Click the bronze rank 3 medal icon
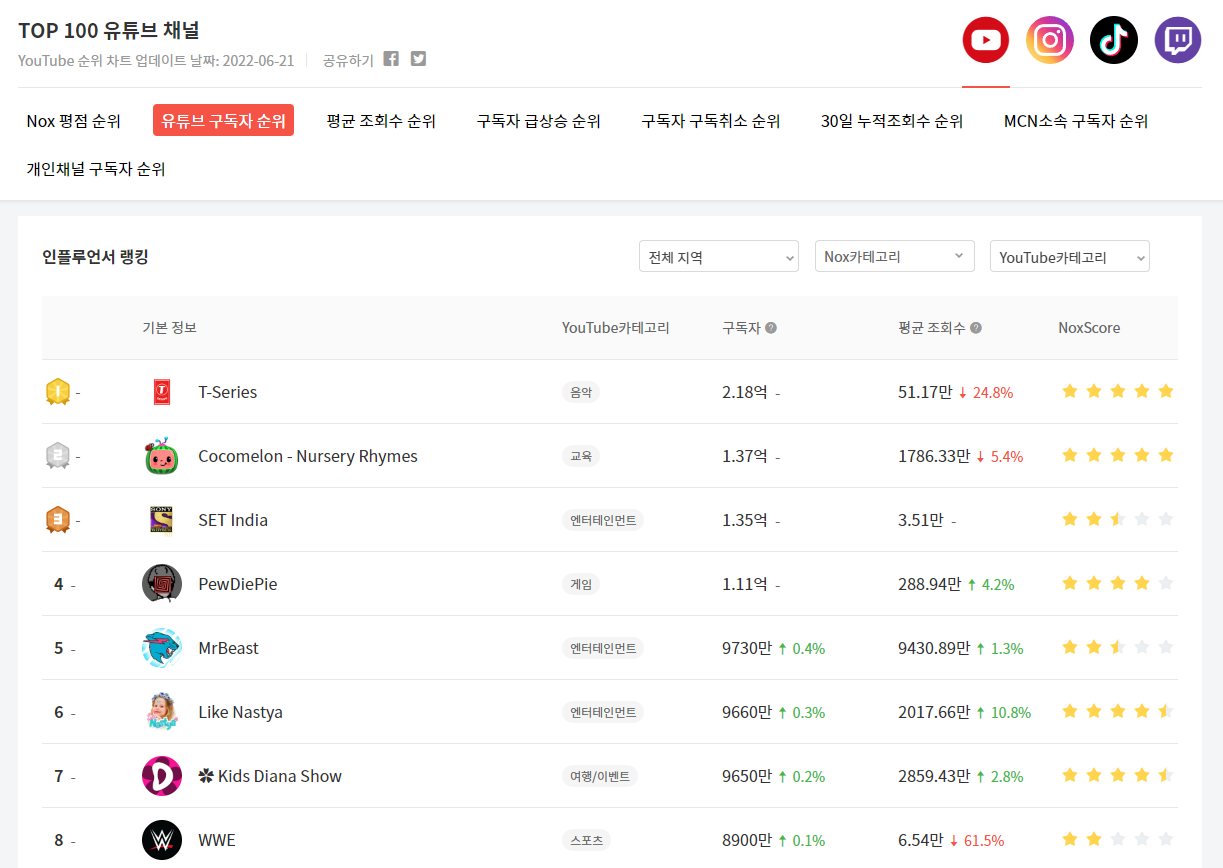This screenshot has width=1223, height=868. tap(58, 520)
